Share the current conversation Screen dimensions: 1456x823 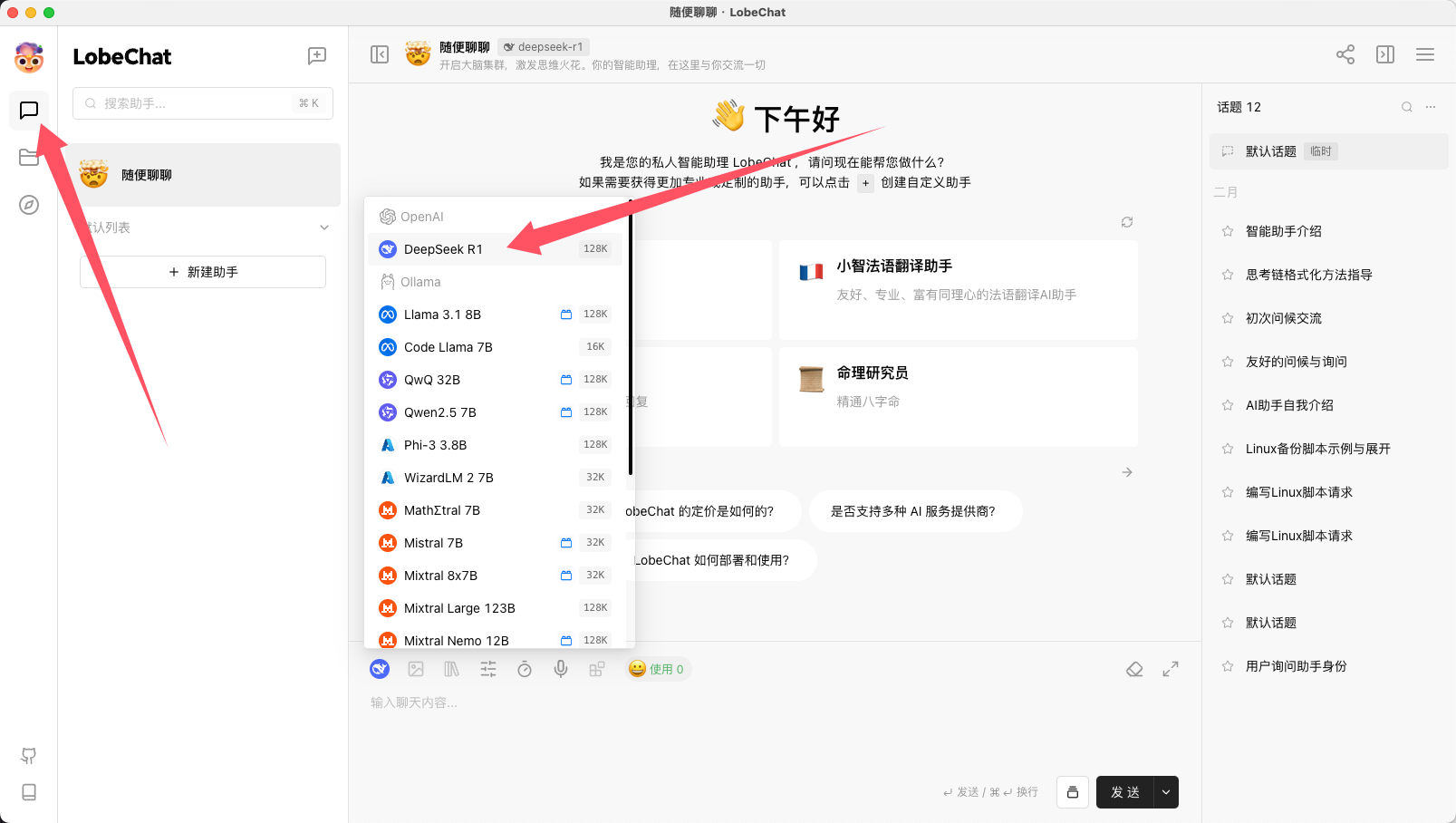[1345, 55]
